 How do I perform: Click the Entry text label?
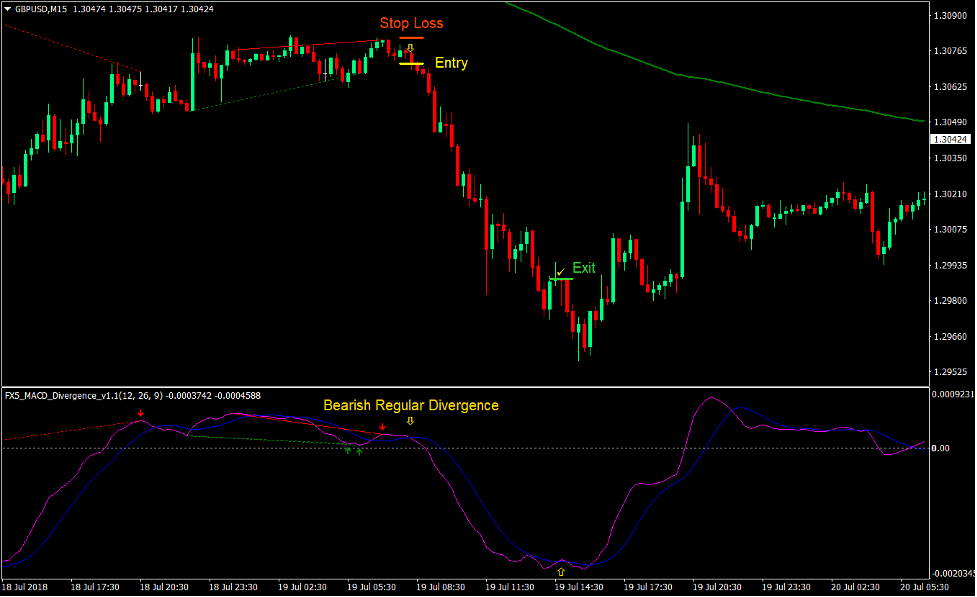coord(451,63)
